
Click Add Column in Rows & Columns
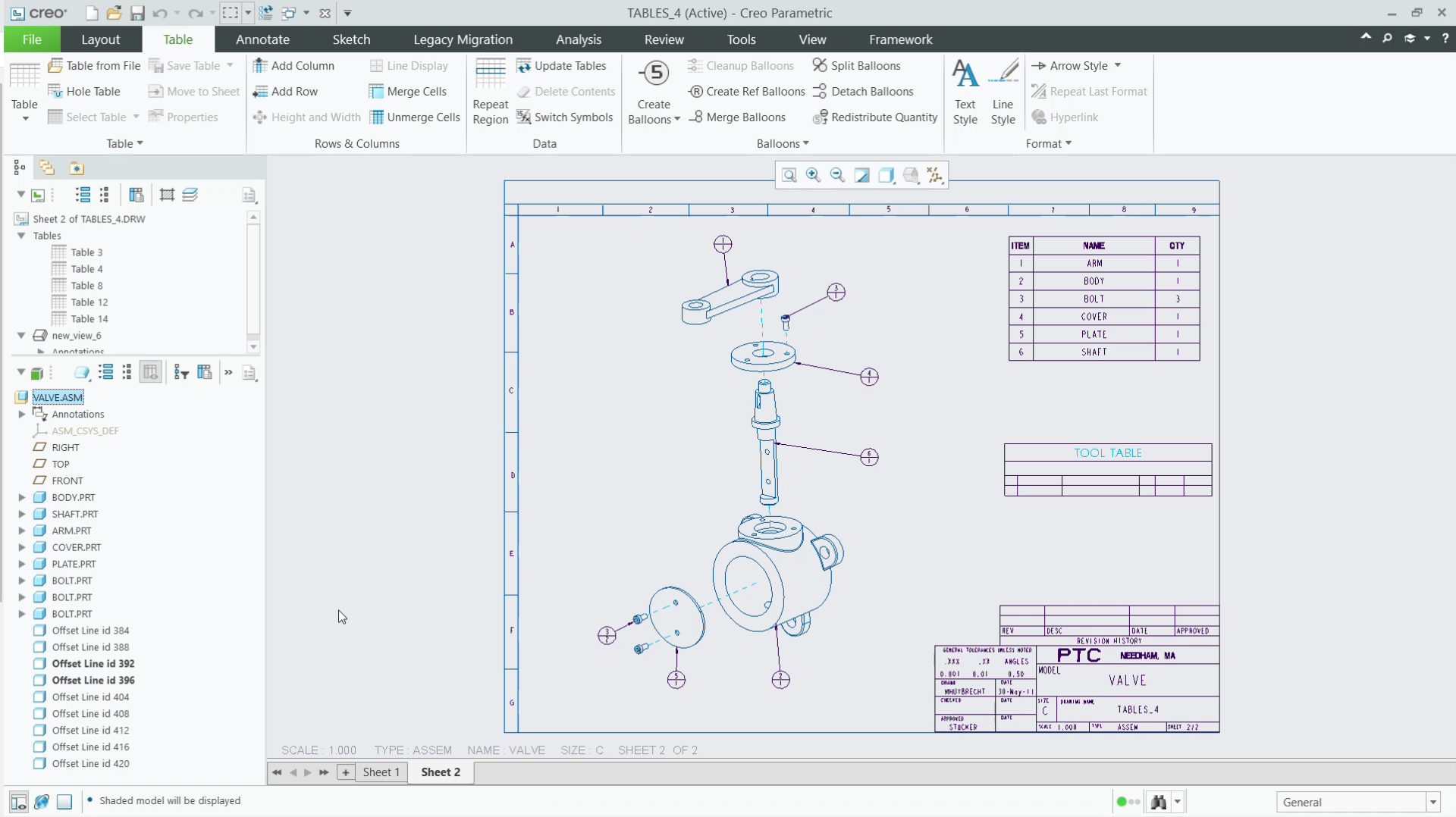pos(293,66)
